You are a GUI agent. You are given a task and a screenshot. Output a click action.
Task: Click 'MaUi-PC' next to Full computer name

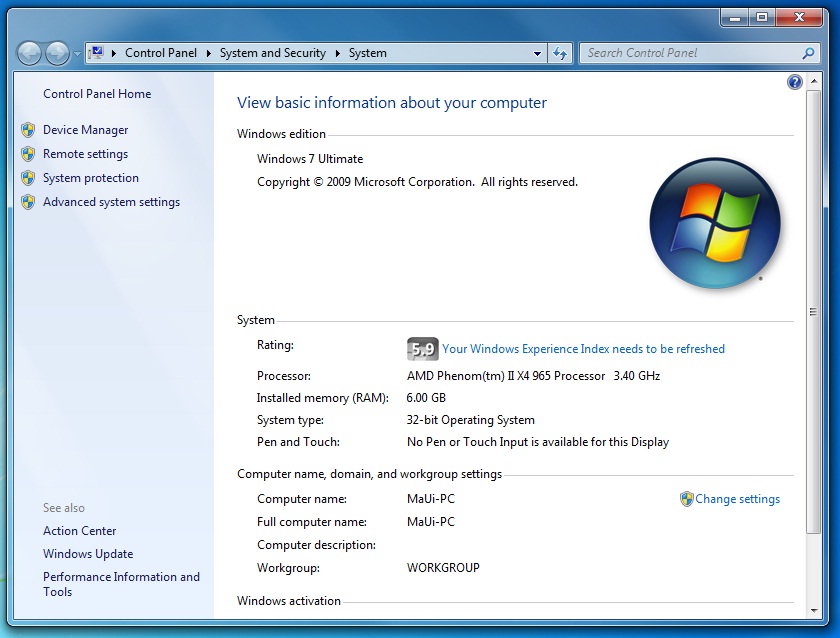click(431, 522)
